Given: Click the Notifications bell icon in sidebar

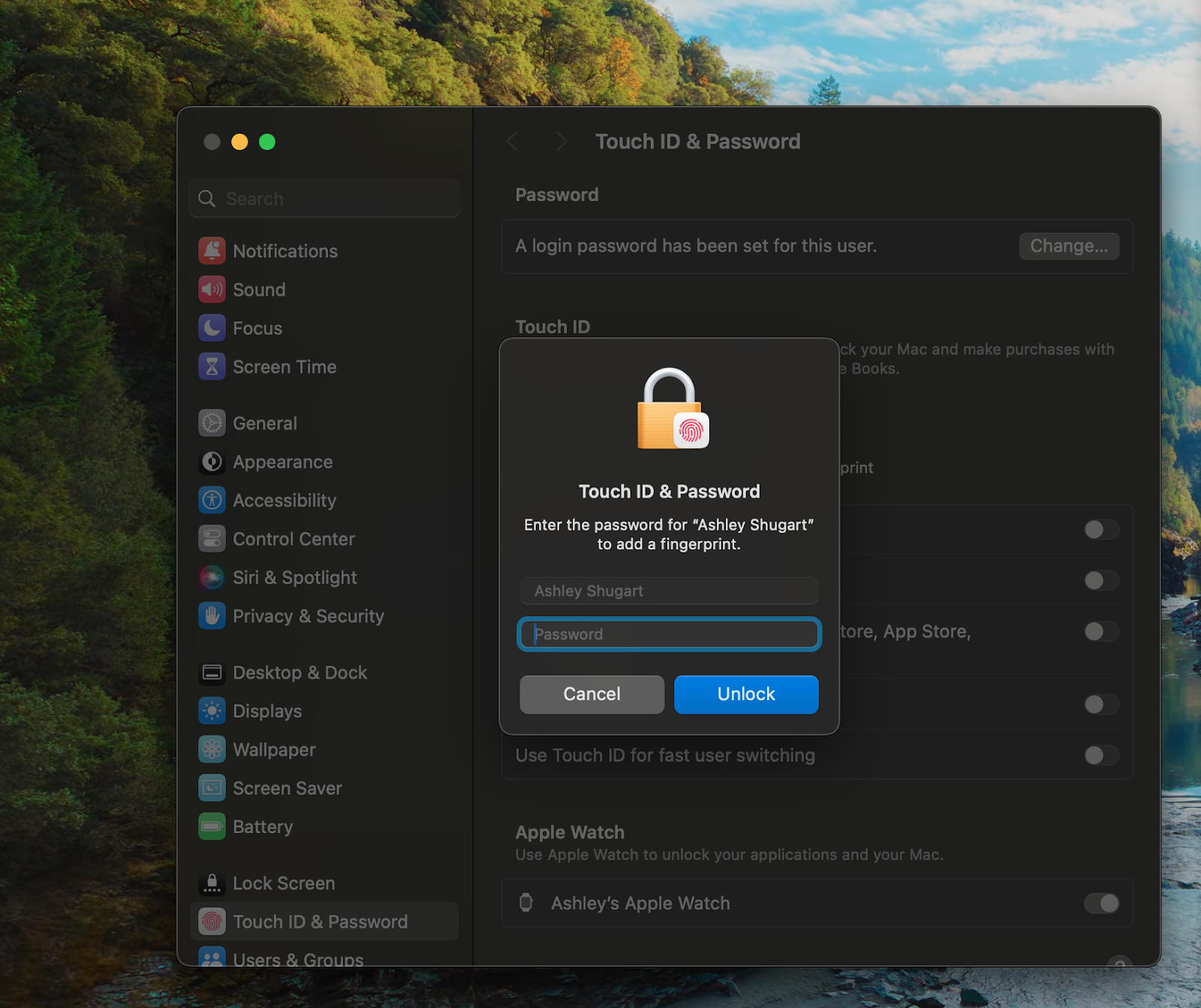Looking at the screenshot, I should pos(212,251).
